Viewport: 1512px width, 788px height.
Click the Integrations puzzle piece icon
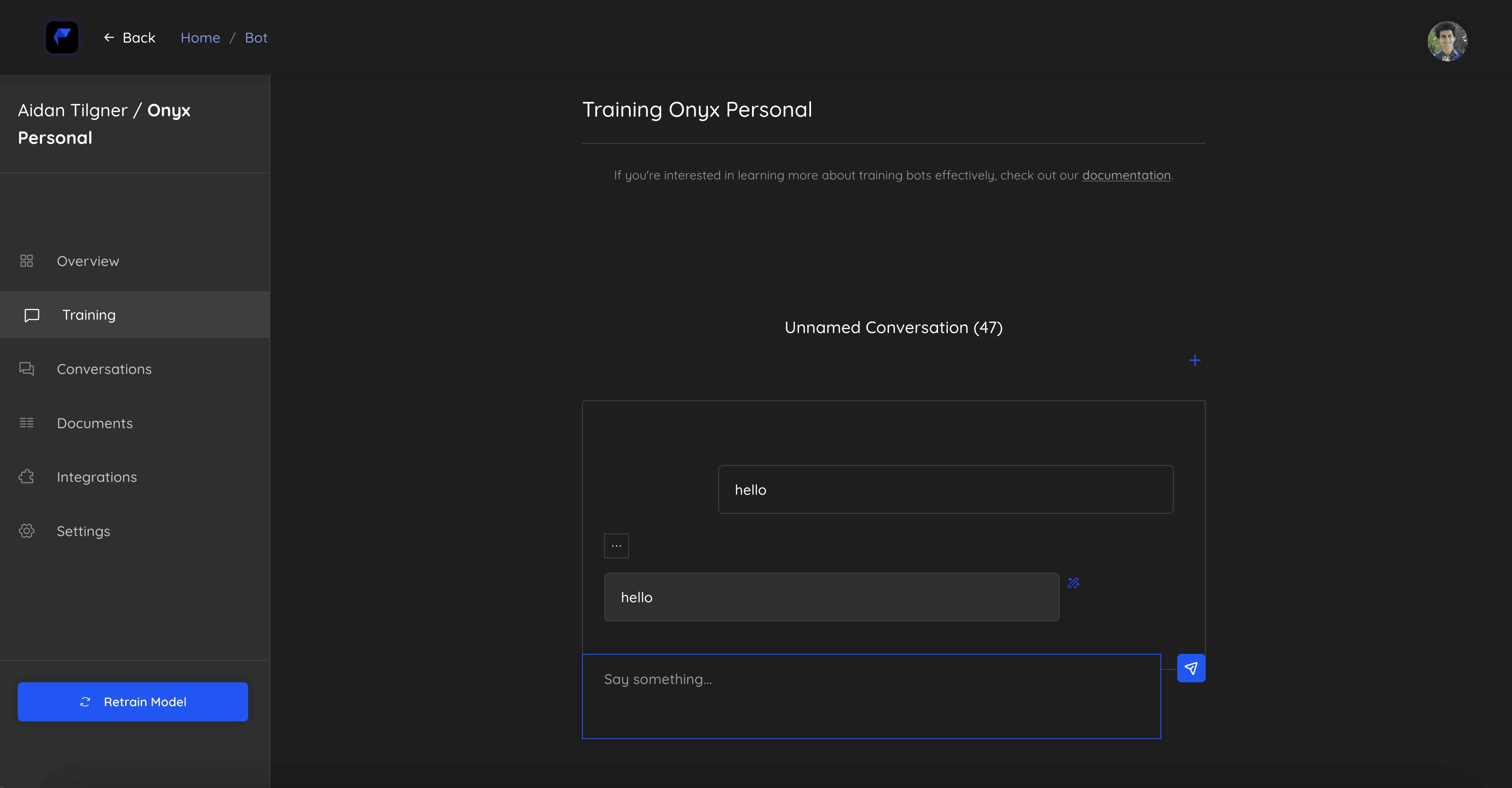coord(26,477)
